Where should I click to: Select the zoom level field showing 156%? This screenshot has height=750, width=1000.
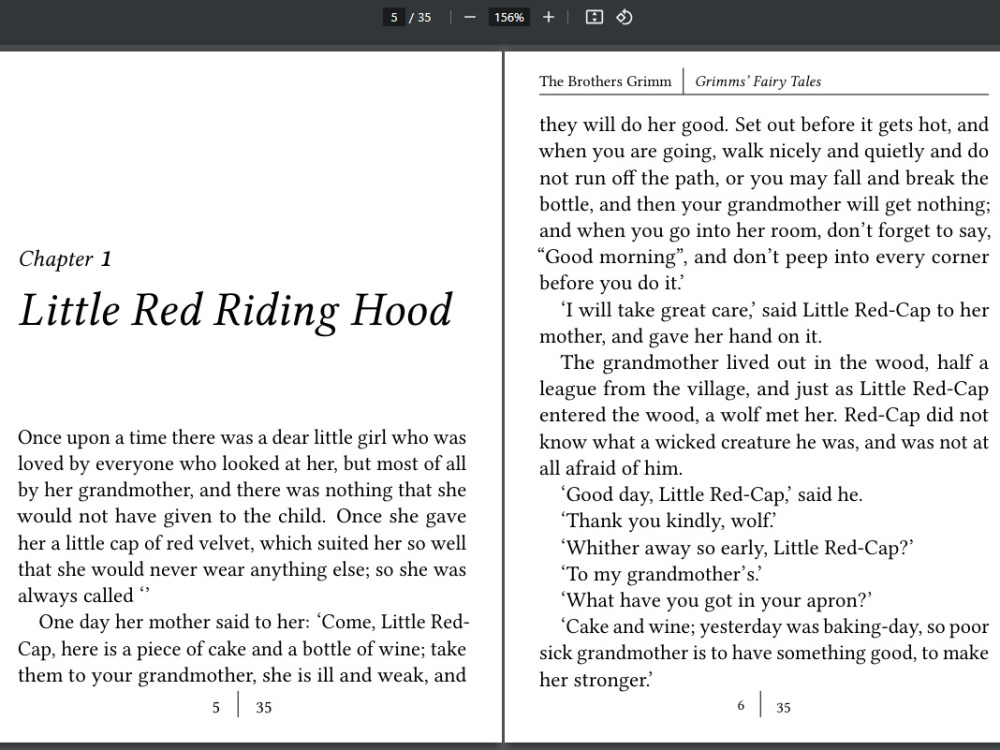click(x=508, y=17)
